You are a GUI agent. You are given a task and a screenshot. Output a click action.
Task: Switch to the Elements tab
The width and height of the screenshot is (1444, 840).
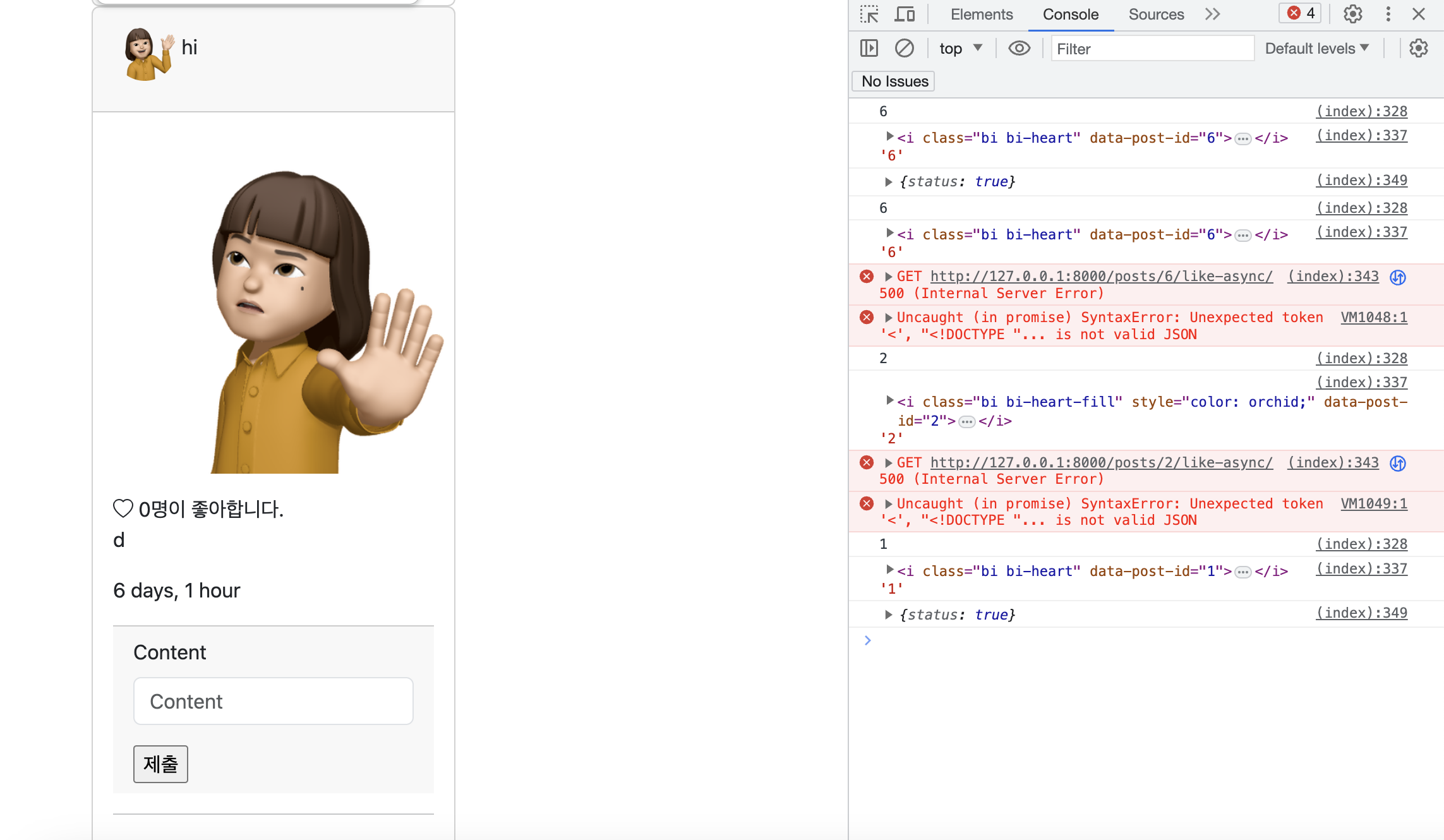click(x=981, y=14)
